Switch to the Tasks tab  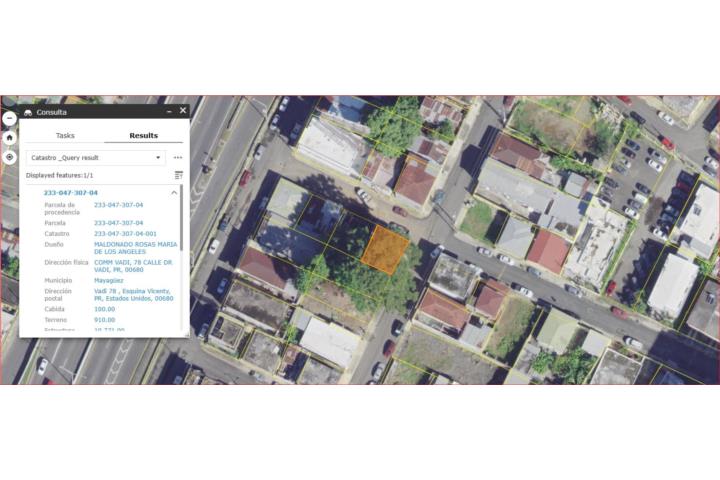click(65, 136)
